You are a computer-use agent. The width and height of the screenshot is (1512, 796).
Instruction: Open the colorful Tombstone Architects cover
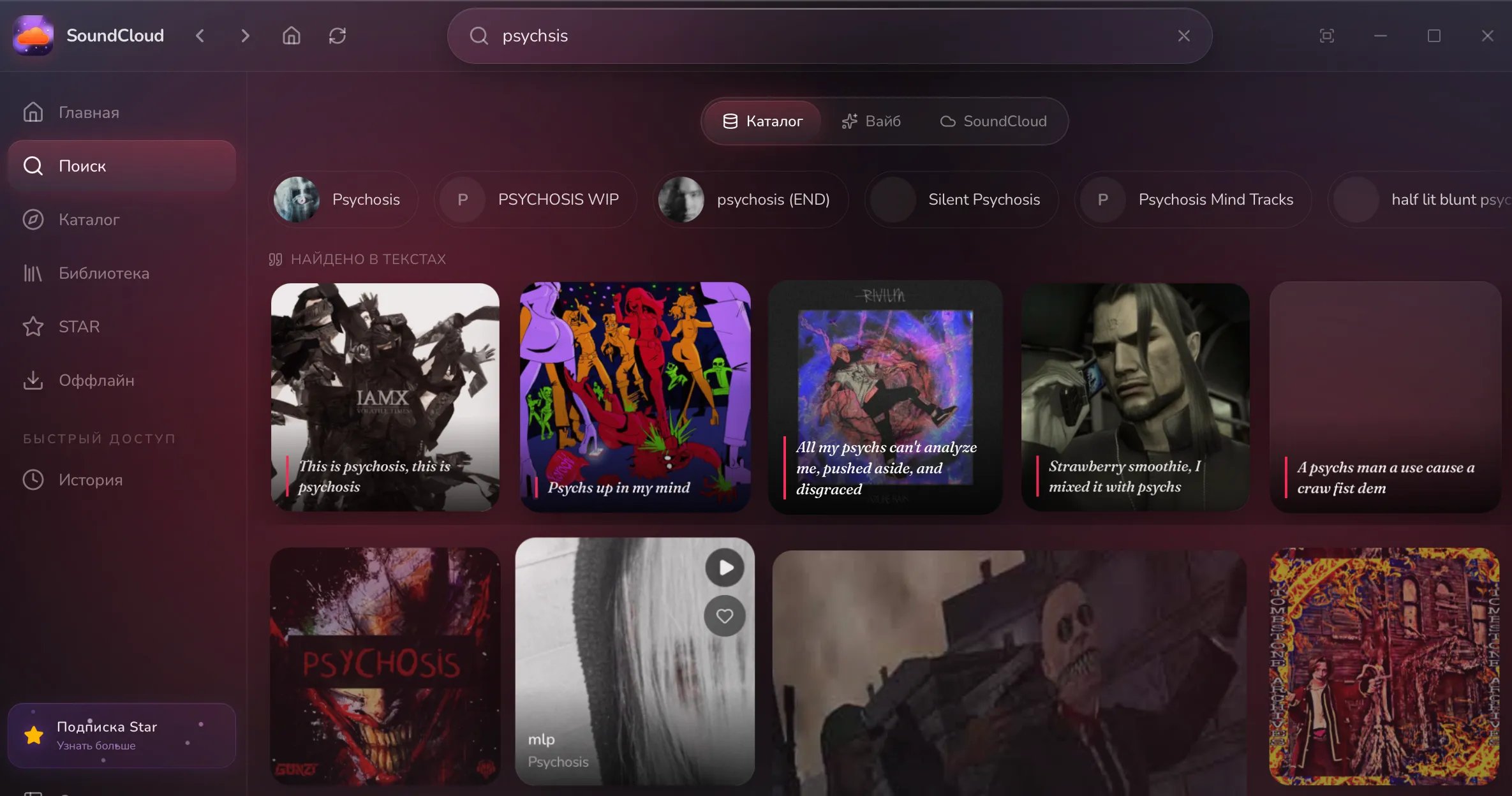pyautogui.click(x=1384, y=666)
